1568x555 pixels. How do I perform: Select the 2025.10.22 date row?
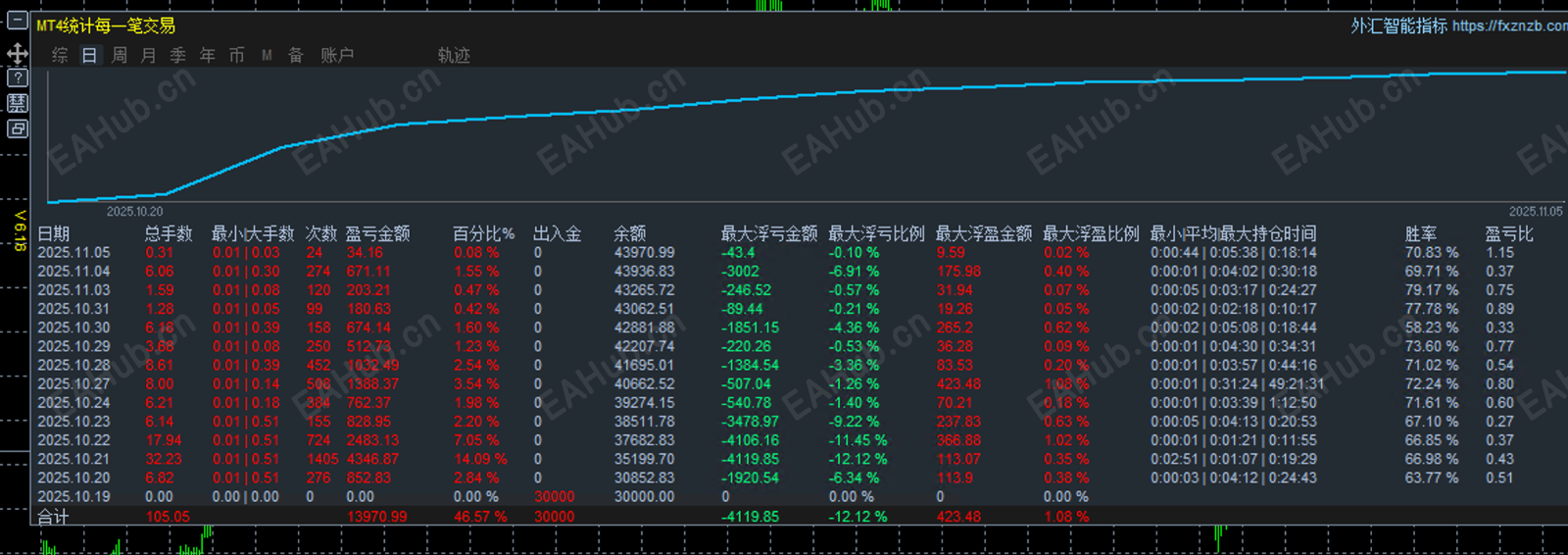(73, 440)
